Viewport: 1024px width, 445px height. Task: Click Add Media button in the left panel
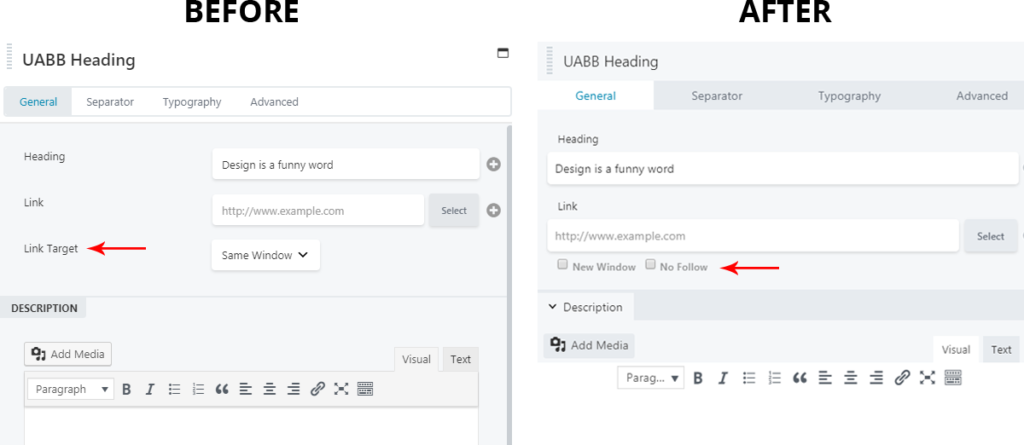pyautogui.click(x=68, y=354)
